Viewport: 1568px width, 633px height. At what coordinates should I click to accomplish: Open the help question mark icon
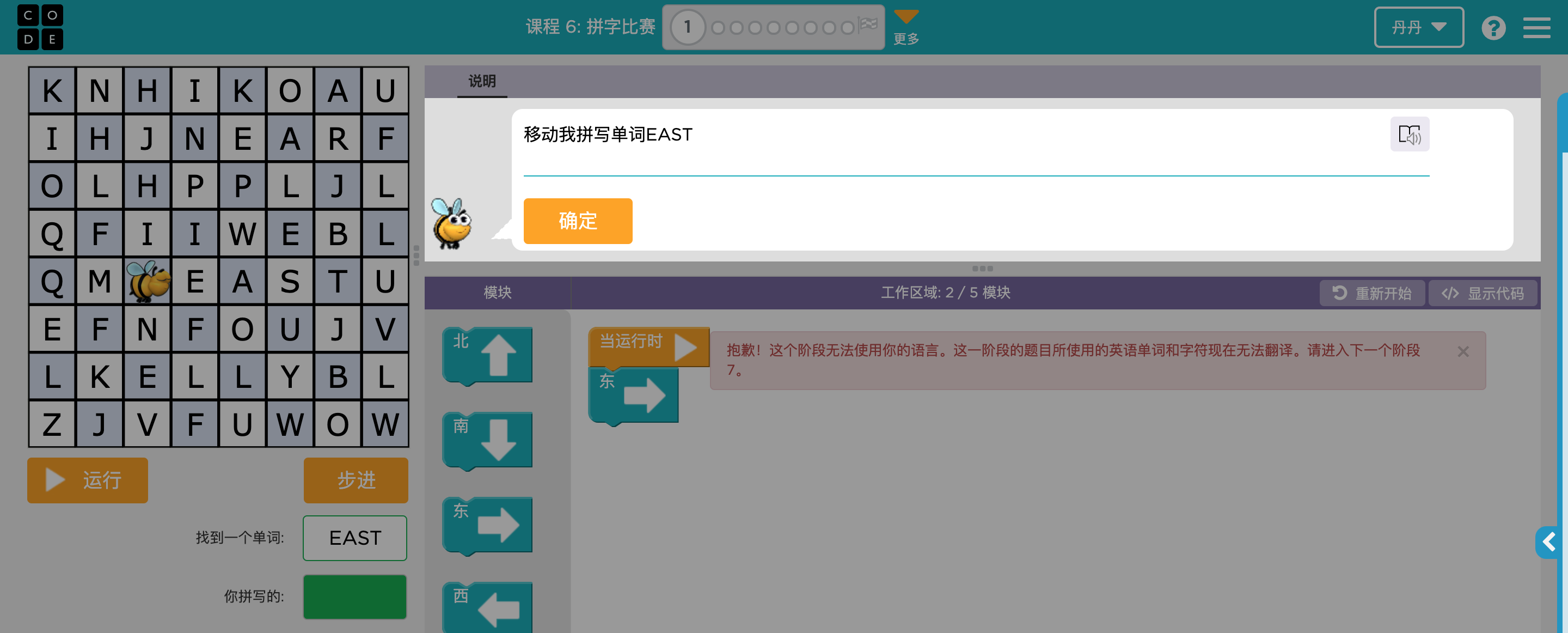pos(1493,28)
